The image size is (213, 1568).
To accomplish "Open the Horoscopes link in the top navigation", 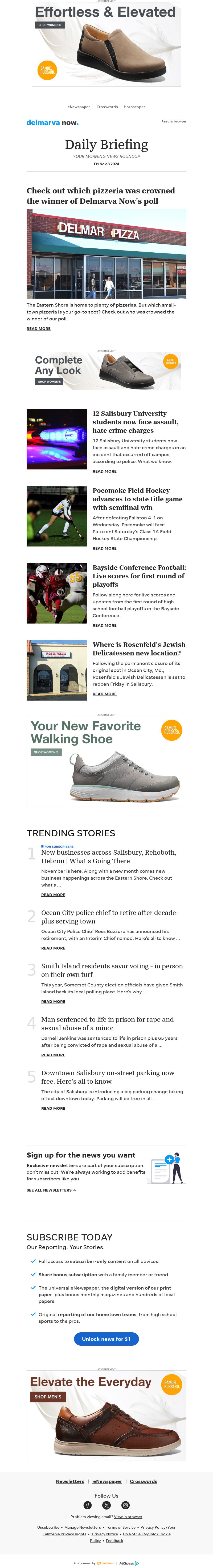I will click(x=134, y=107).
